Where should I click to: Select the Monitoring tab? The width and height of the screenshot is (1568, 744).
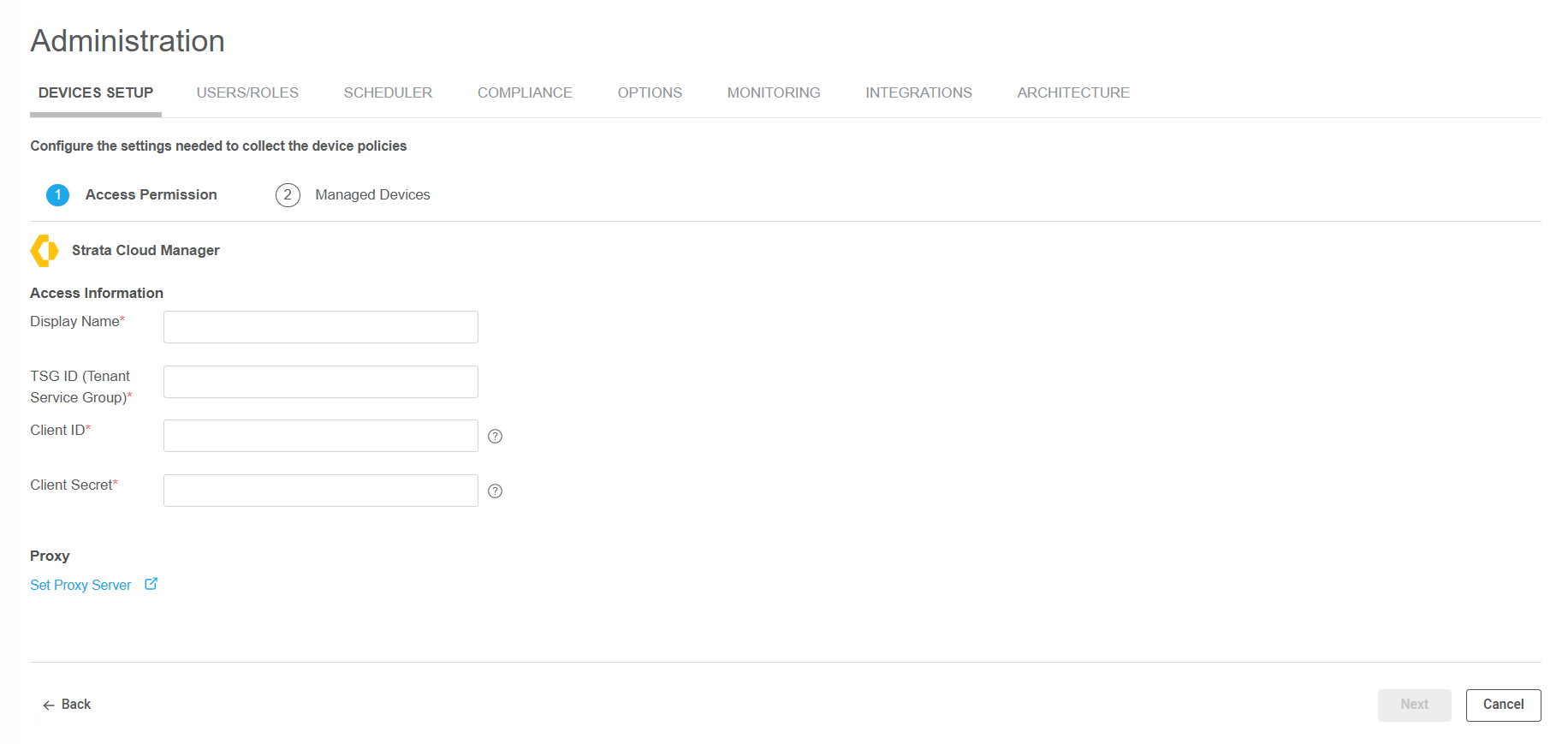pyautogui.click(x=774, y=92)
